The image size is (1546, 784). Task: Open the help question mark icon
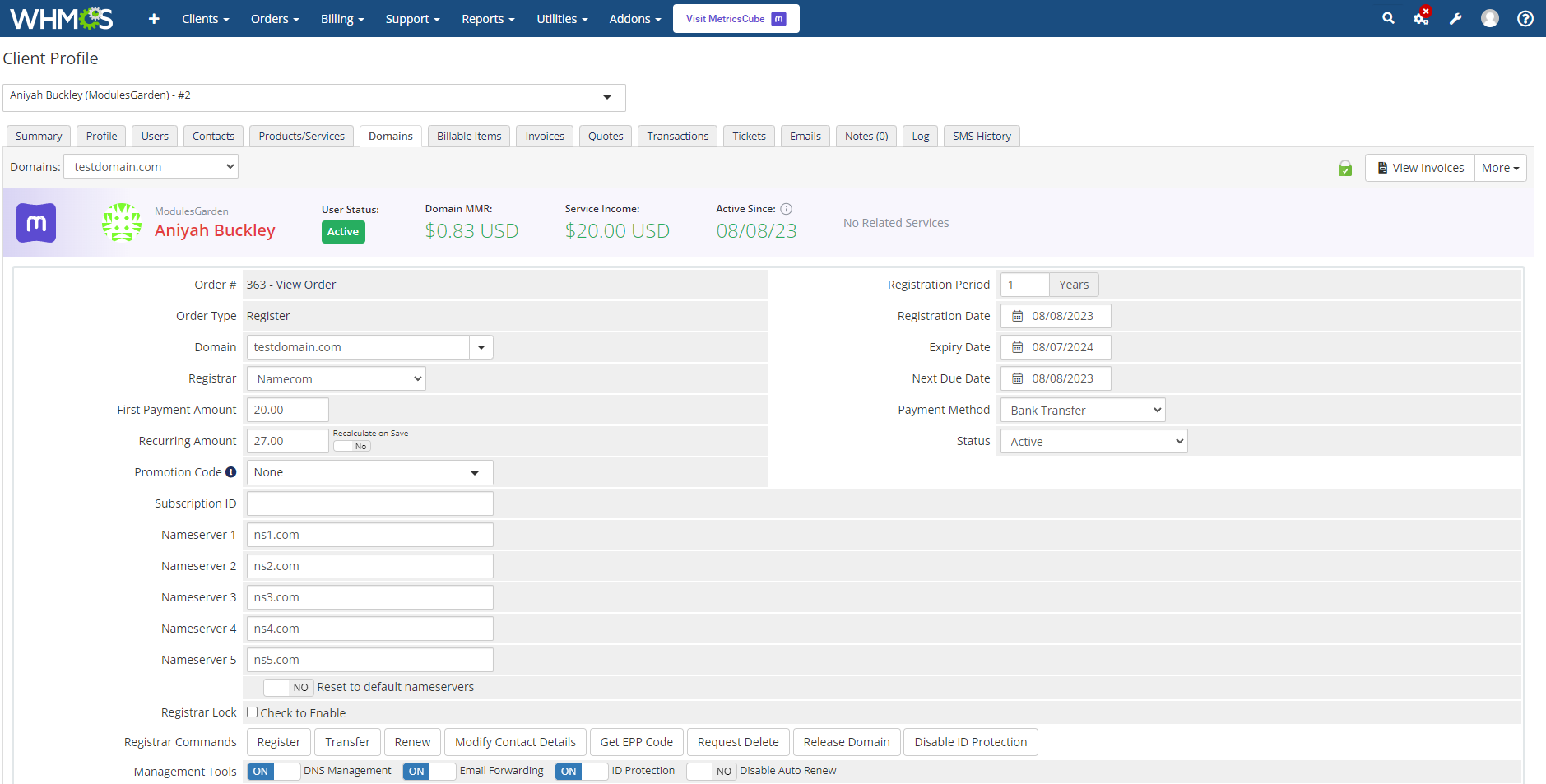coord(1525,18)
